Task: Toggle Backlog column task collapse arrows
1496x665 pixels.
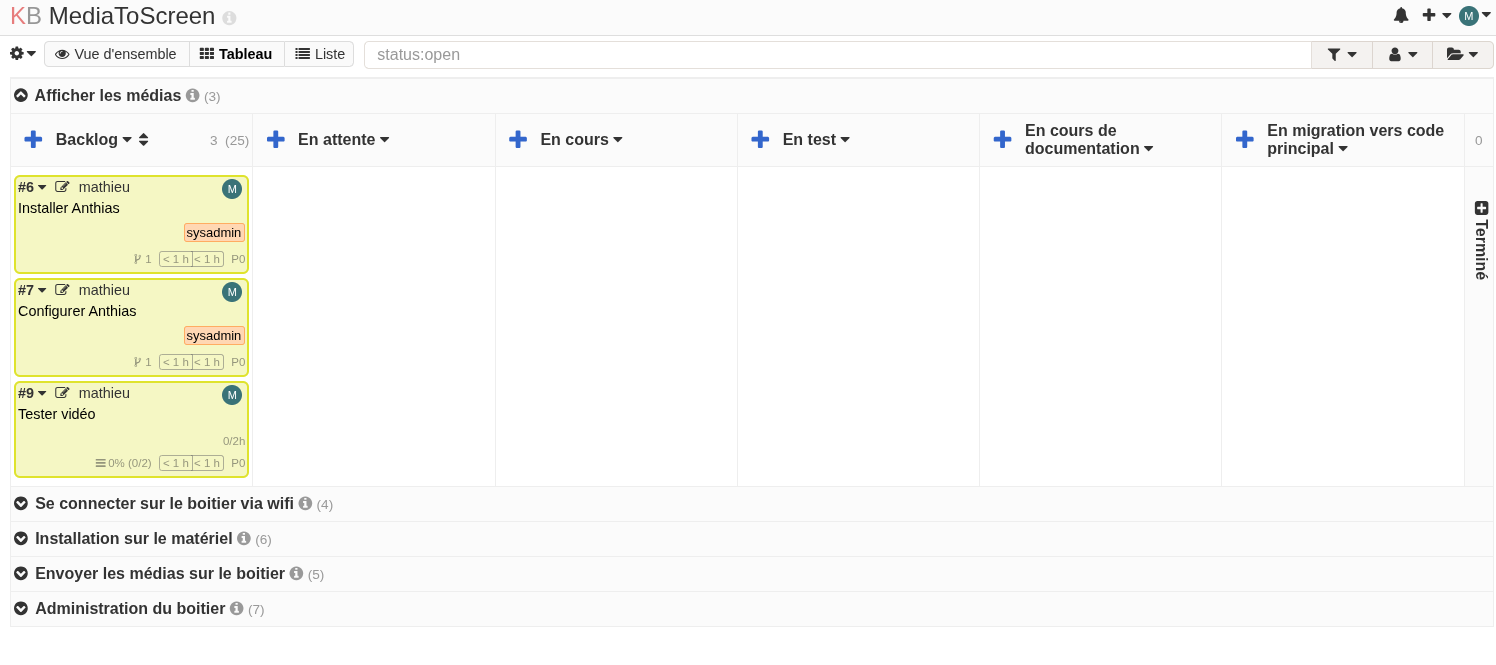Action: [x=143, y=140]
